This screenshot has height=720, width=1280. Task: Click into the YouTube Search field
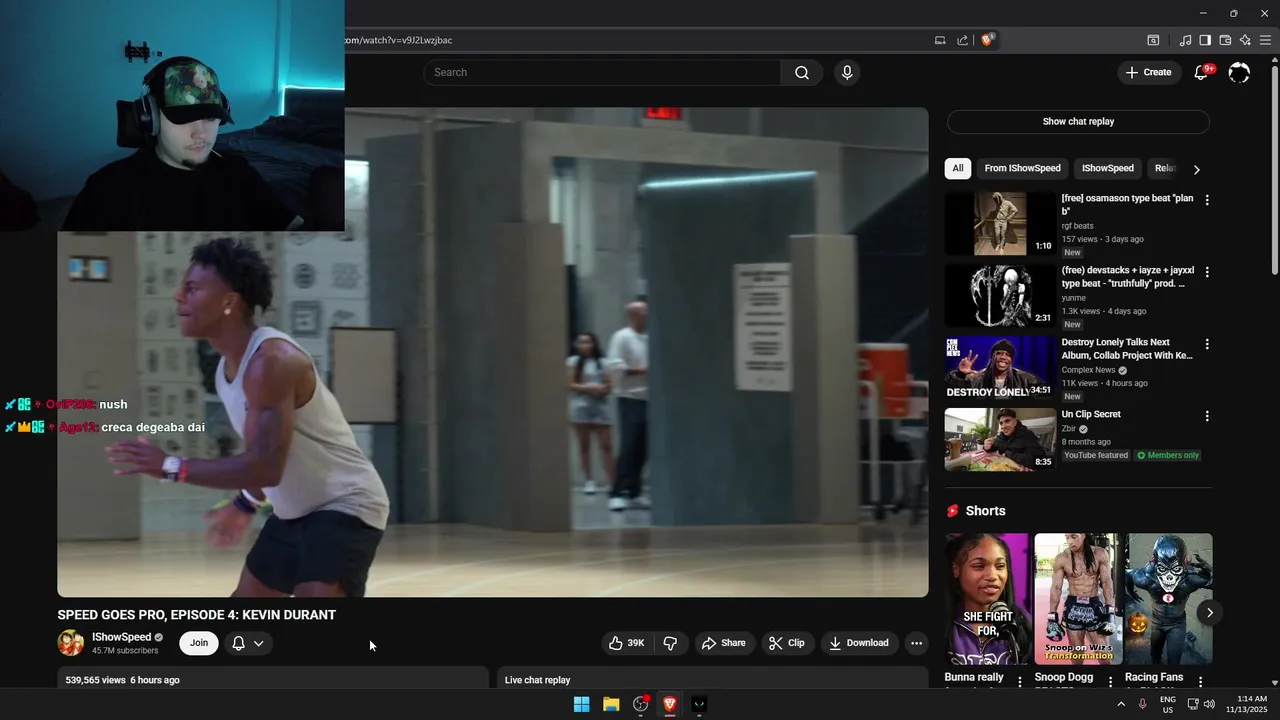click(x=602, y=72)
